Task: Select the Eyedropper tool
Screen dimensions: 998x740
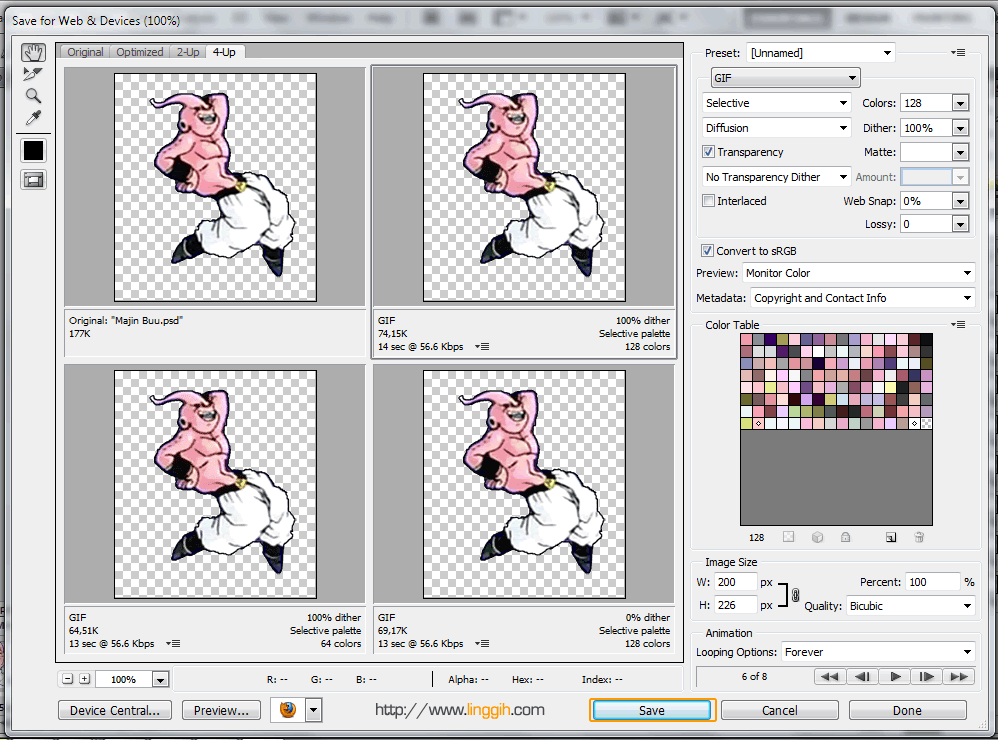Action: point(33,118)
